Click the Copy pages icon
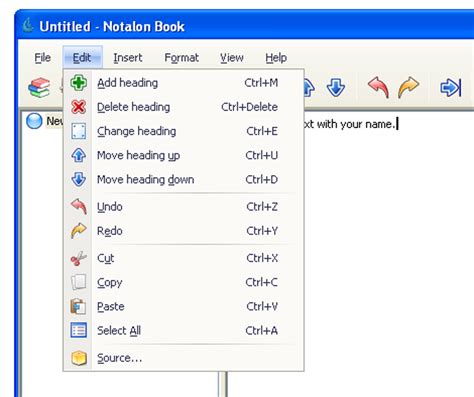Screen dimensions: 474x397 (79, 282)
